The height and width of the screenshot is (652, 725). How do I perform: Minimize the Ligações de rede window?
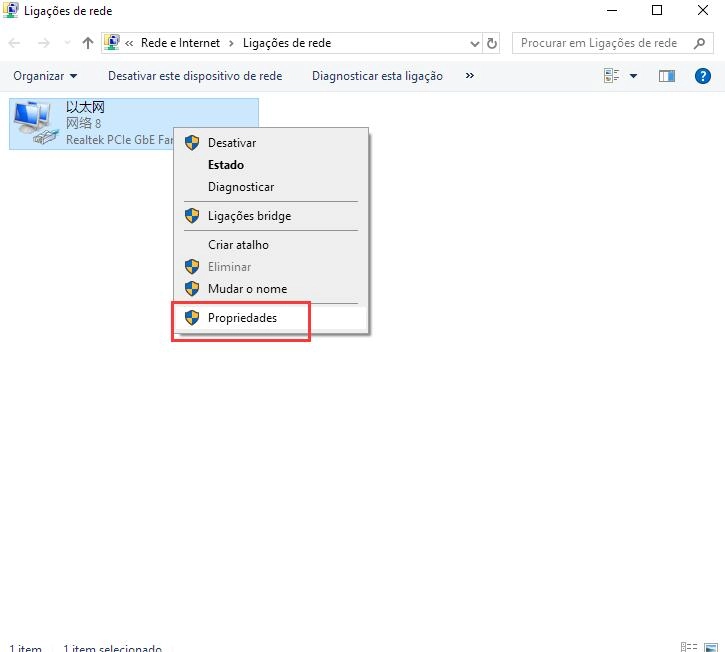612,10
